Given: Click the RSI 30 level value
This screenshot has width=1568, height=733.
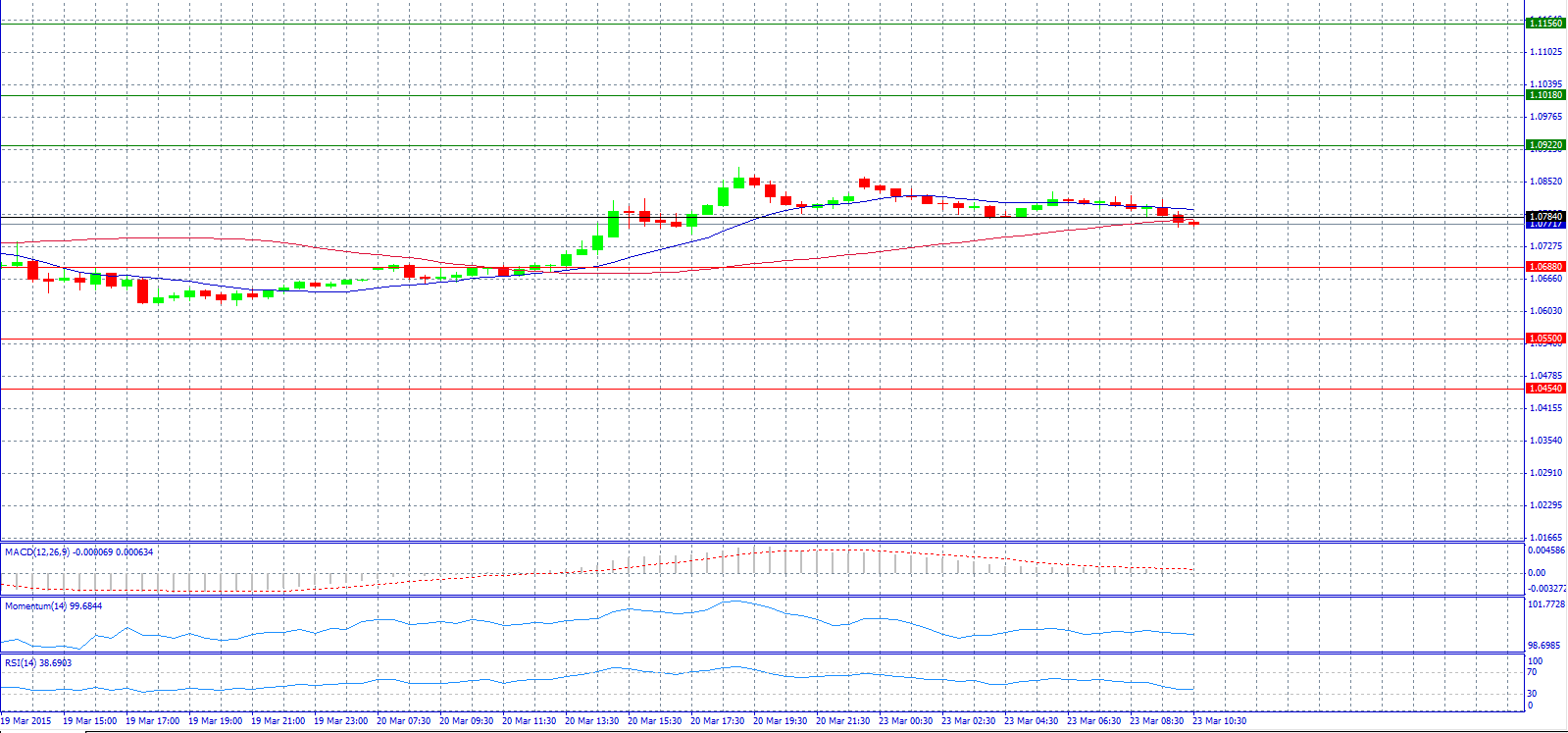Looking at the screenshot, I should pyautogui.click(x=1533, y=694).
